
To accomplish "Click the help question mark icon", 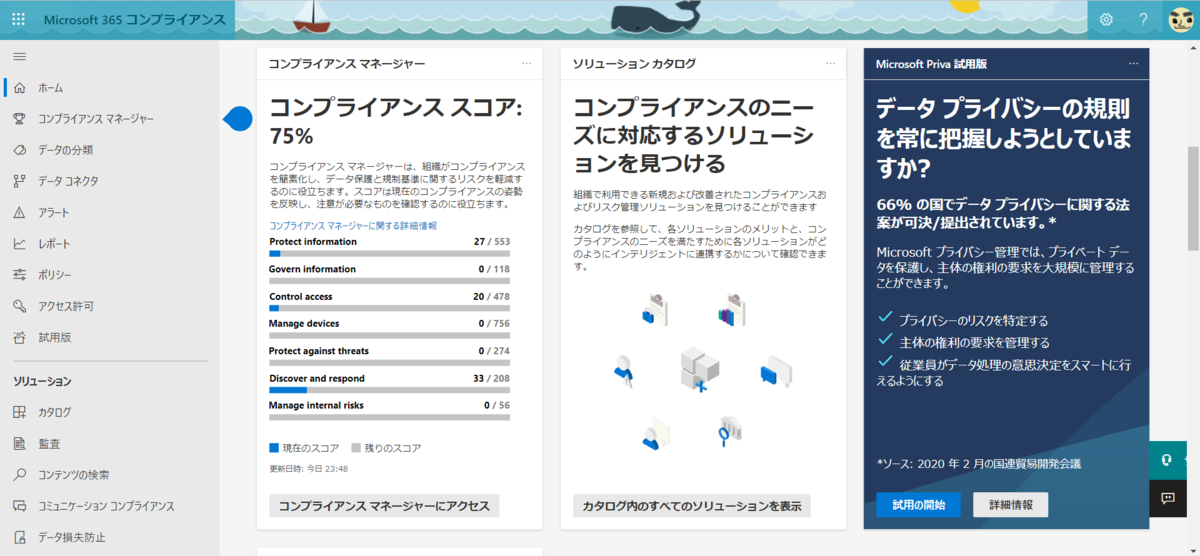I will (x=1143, y=19).
